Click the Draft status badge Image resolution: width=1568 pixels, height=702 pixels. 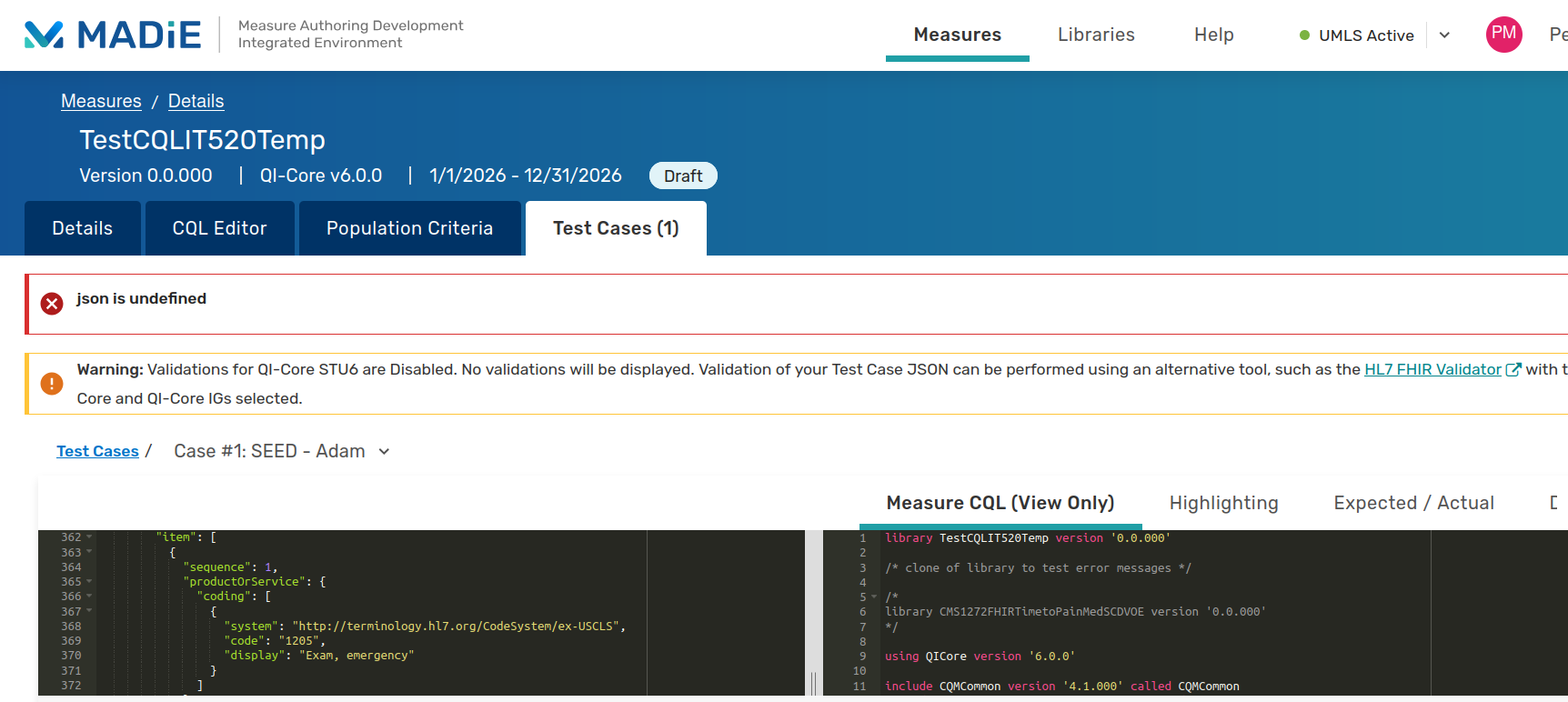(683, 175)
